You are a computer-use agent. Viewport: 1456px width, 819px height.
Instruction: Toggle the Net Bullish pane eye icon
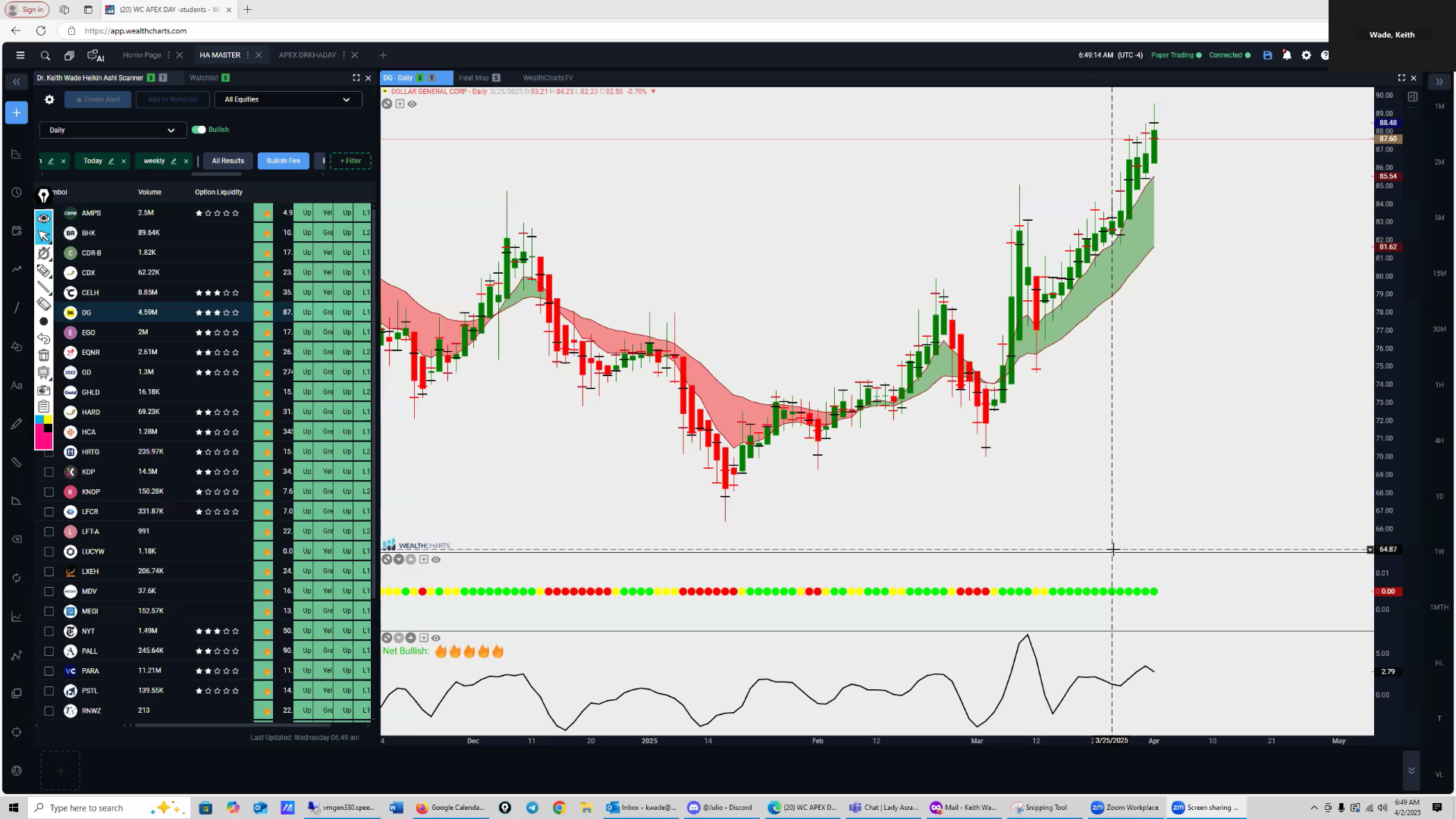coord(436,639)
